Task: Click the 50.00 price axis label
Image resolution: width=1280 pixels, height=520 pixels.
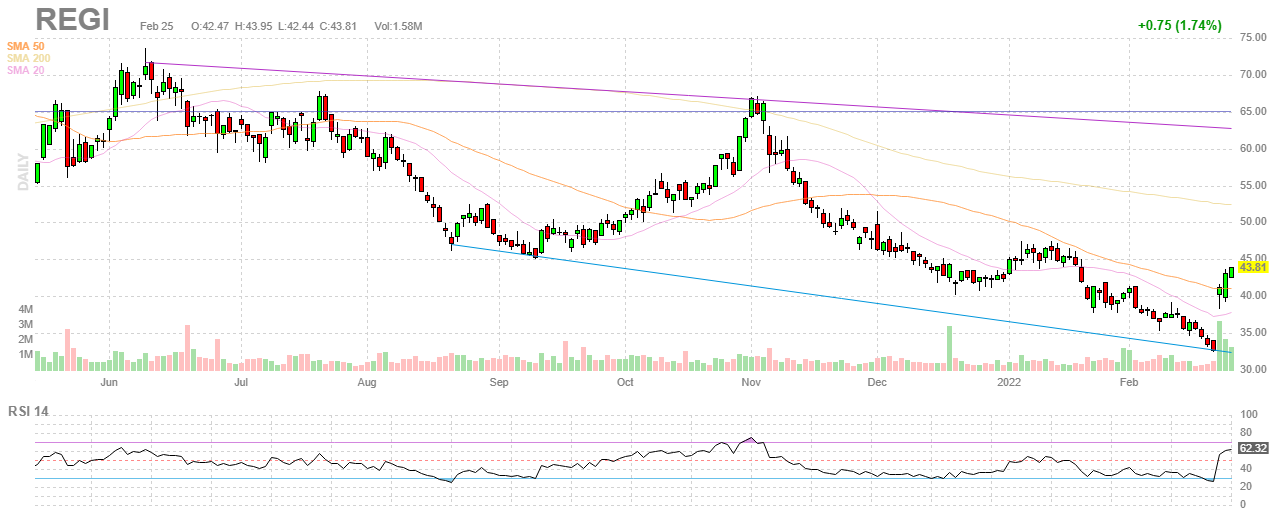Action: coord(1253,222)
